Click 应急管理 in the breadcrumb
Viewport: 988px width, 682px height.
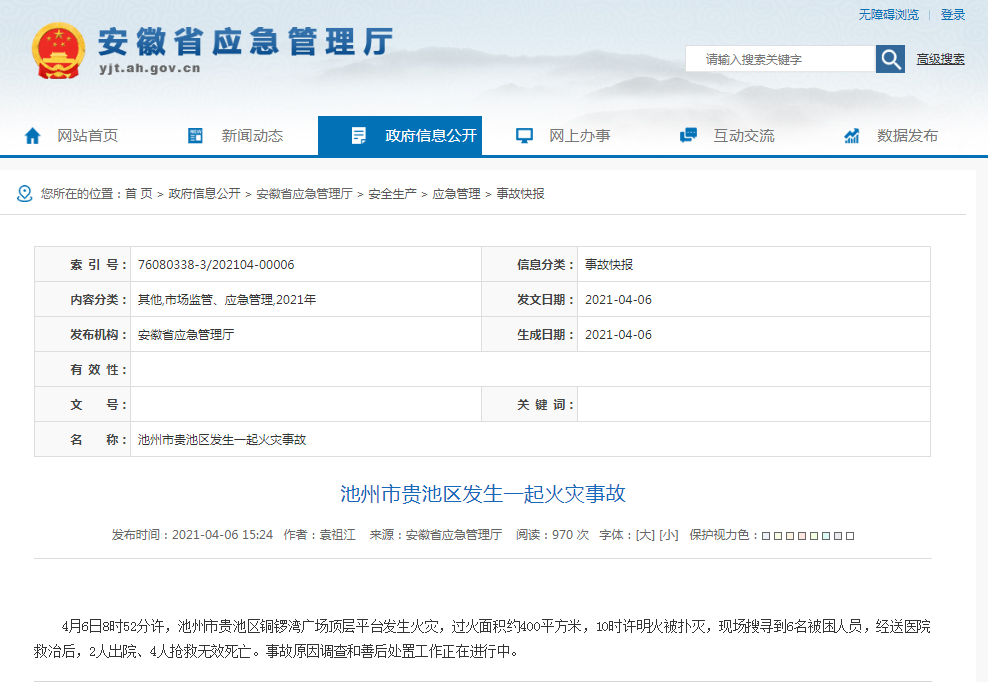[x=456, y=194]
